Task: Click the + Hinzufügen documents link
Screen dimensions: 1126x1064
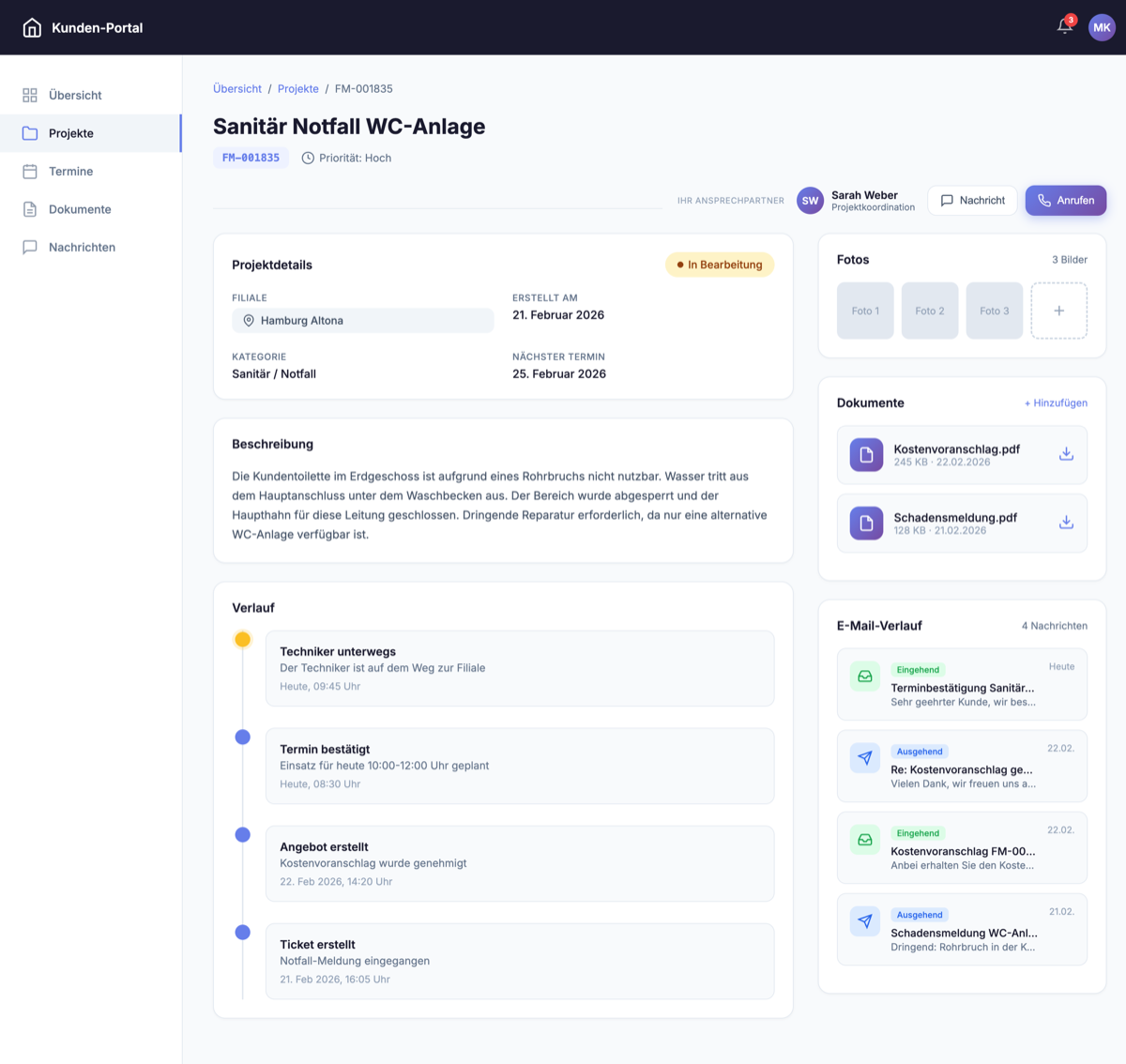Action: [1056, 403]
